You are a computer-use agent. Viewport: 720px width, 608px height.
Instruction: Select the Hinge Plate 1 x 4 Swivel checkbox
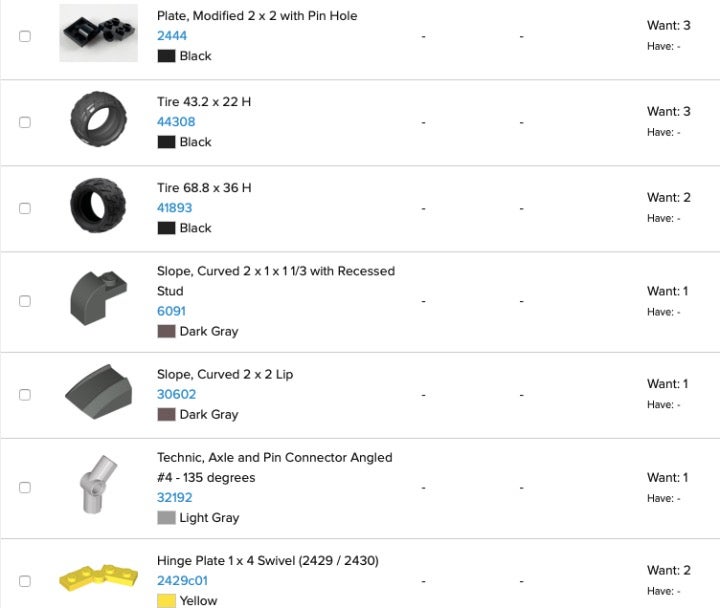coord(25,581)
